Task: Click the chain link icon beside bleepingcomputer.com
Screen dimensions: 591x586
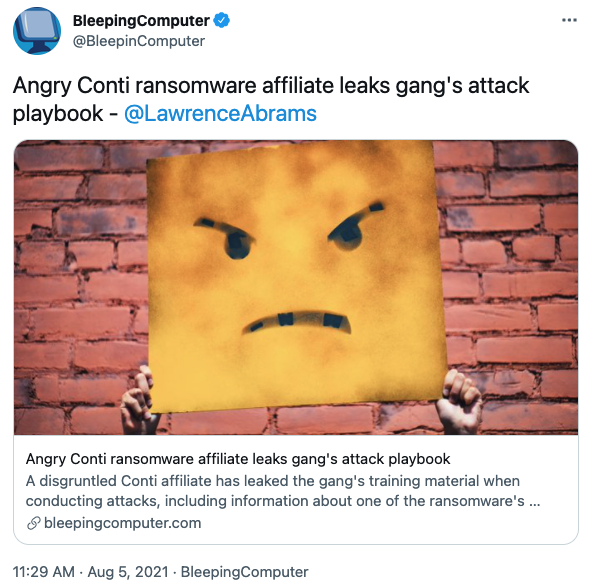Action: coord(34,523)
